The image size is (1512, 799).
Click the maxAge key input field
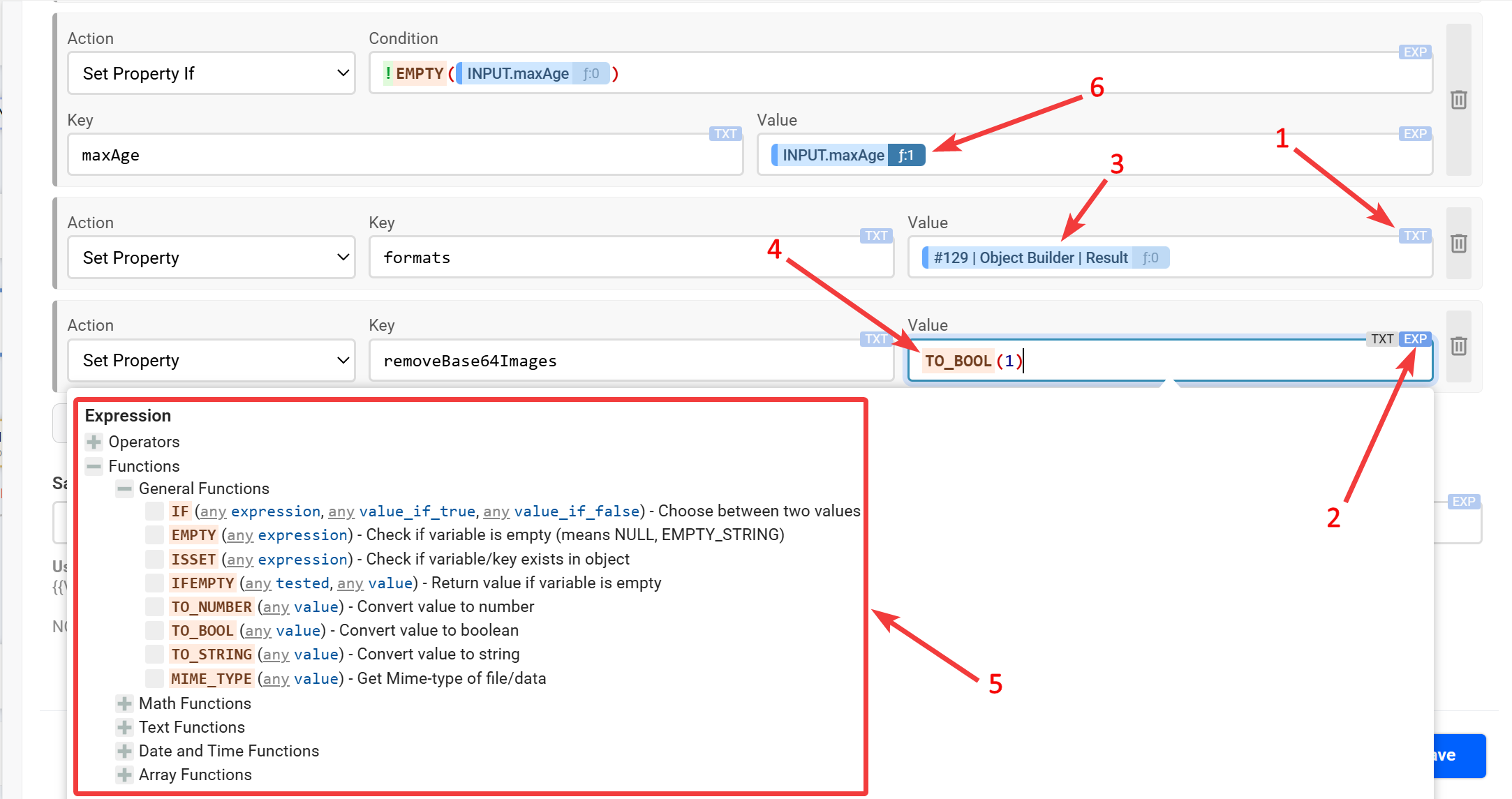click(405, 155)
